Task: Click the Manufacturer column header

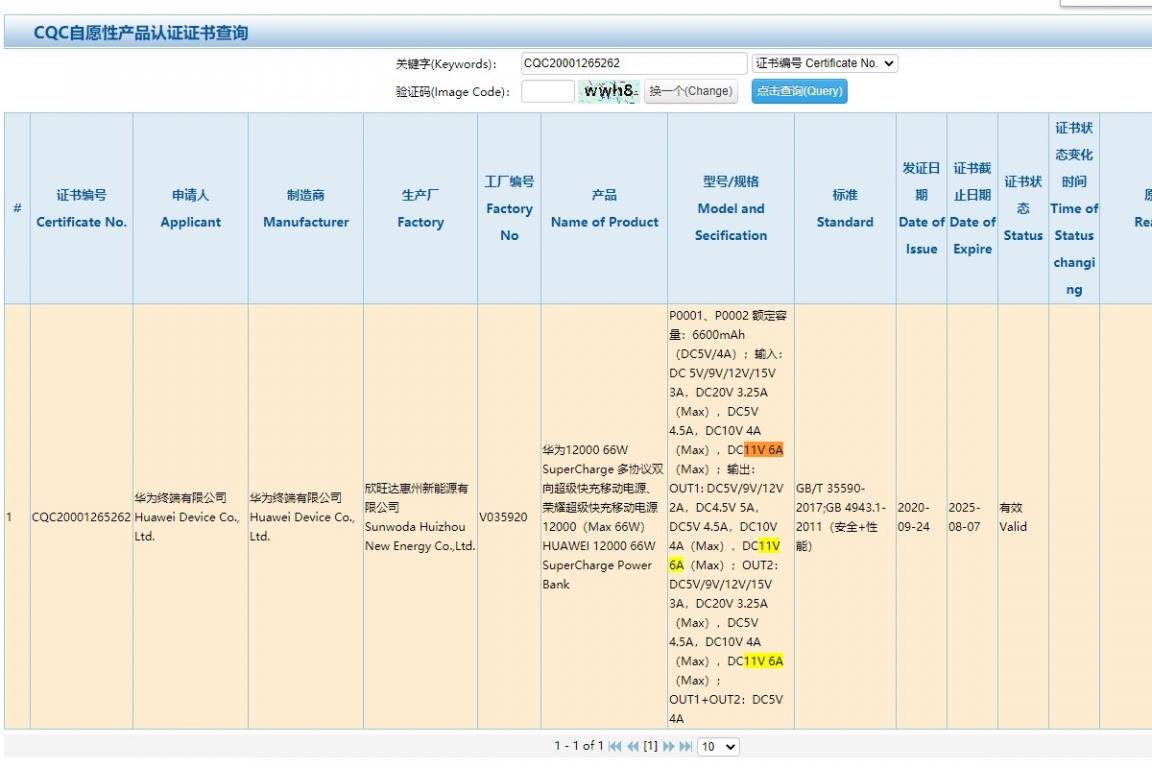Action: pos(306,208)
